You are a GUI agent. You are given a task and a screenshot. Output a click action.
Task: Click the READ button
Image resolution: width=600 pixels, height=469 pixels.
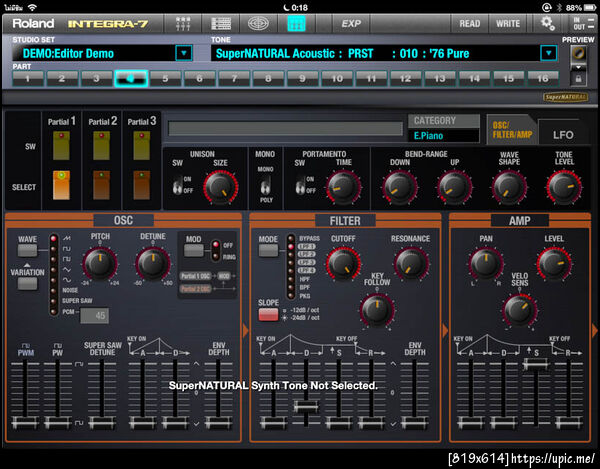click(470, 24)
